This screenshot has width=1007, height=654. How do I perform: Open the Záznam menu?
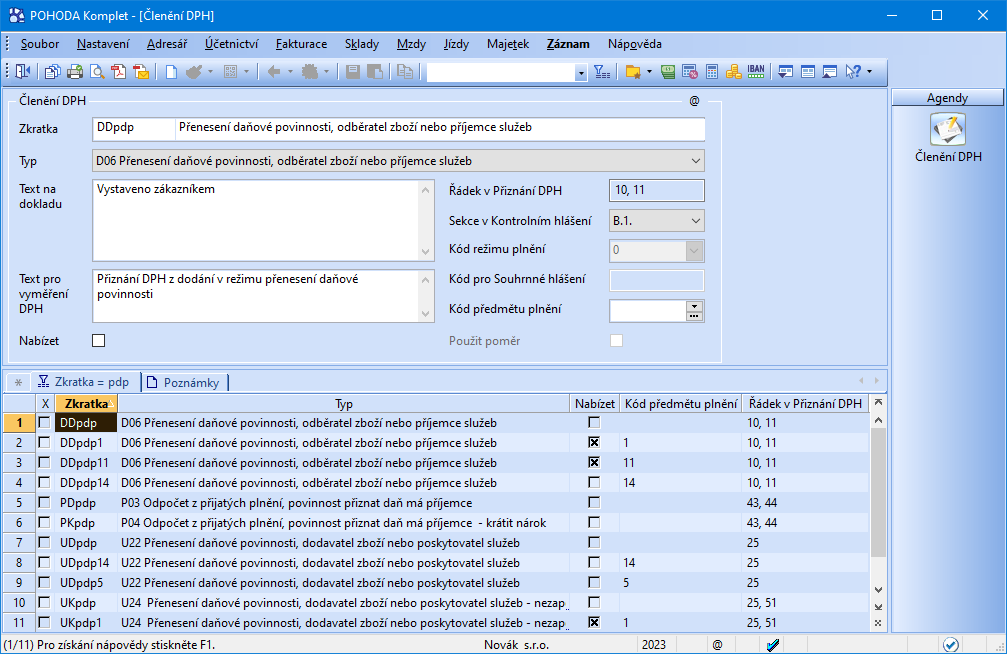568,44
